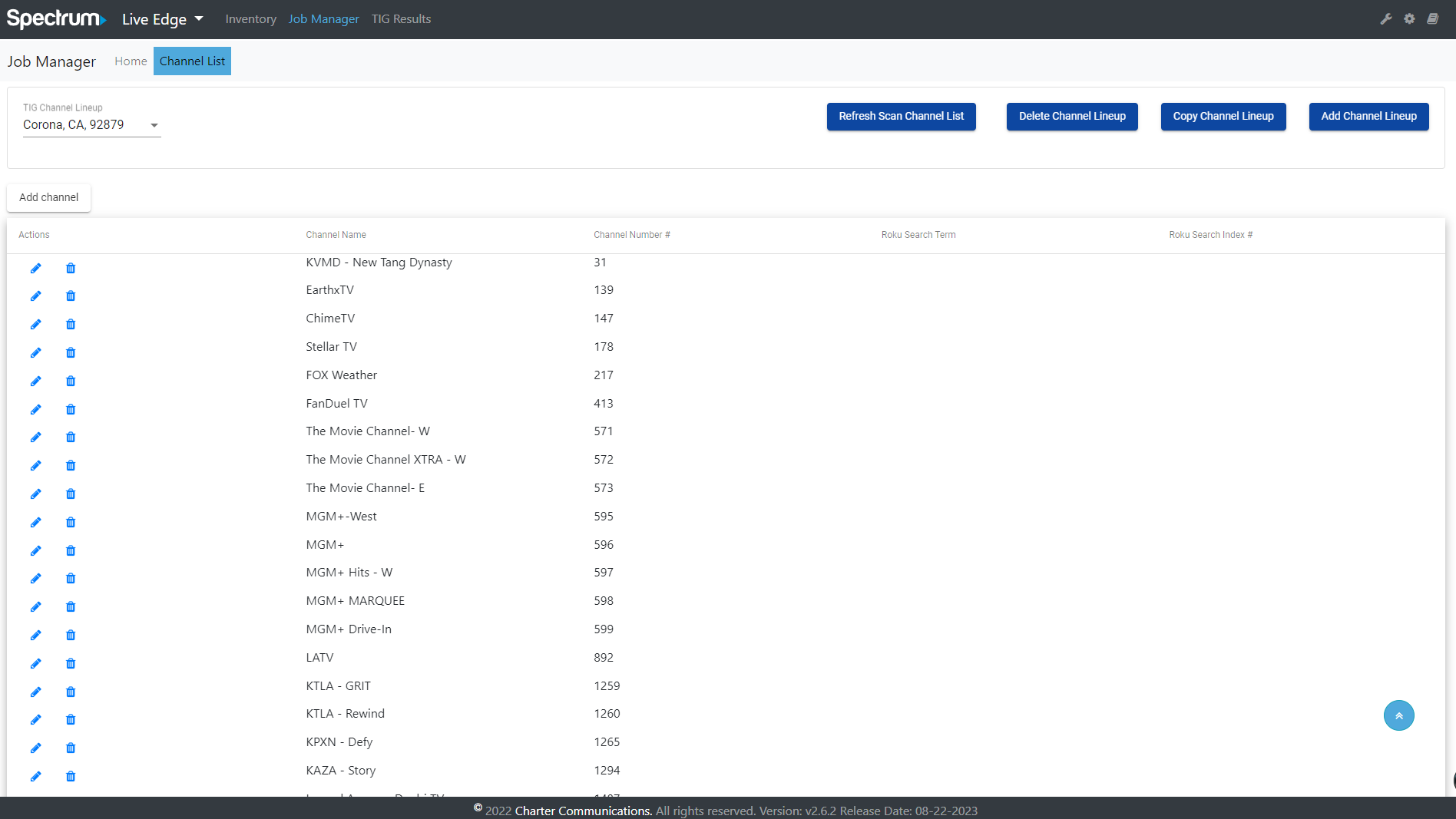Screen dimensions: 1456x819
Task: Delete the KAZA - Story channel
Action: tap(71, 777)
